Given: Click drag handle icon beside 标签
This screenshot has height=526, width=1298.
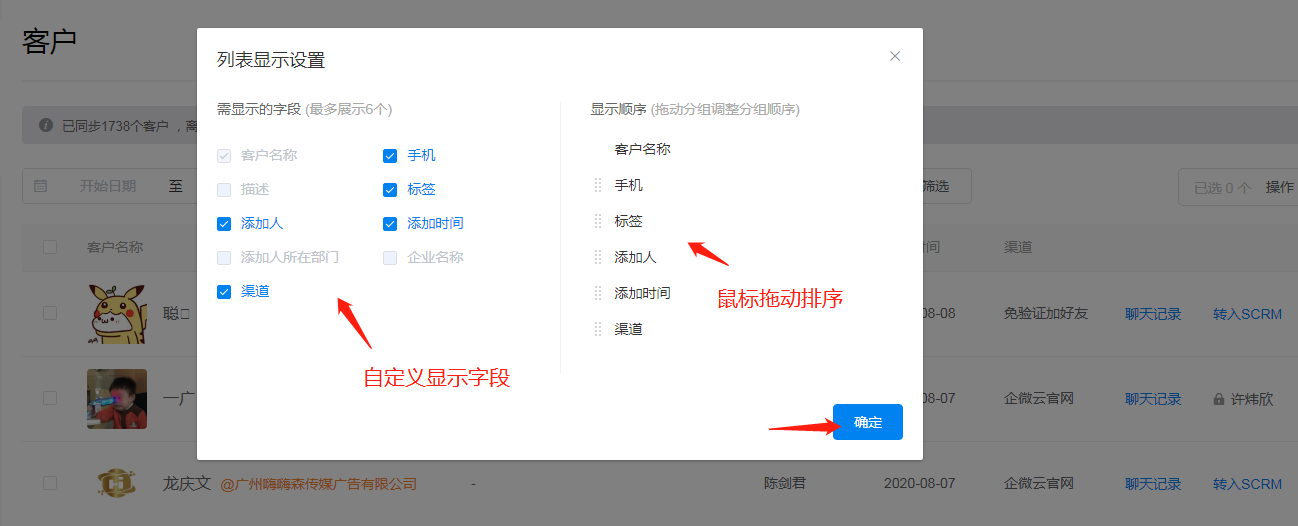Looking at the screenshot, I should (598, 221).
